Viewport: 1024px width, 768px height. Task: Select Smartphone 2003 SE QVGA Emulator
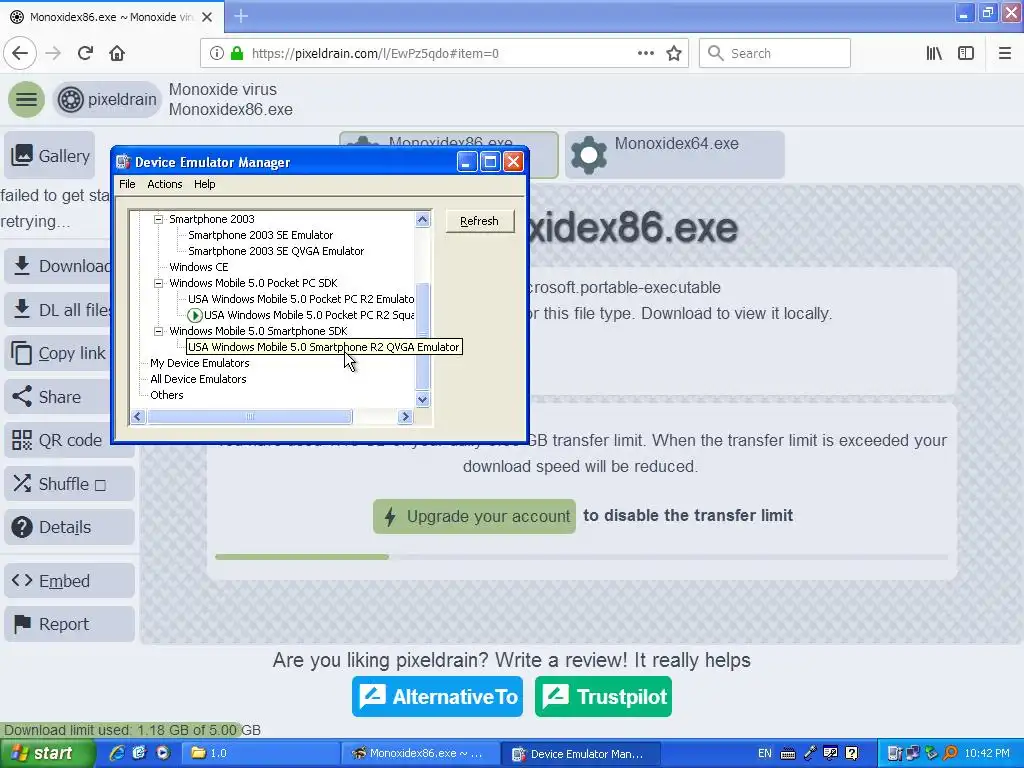click(x=276, y=251)
